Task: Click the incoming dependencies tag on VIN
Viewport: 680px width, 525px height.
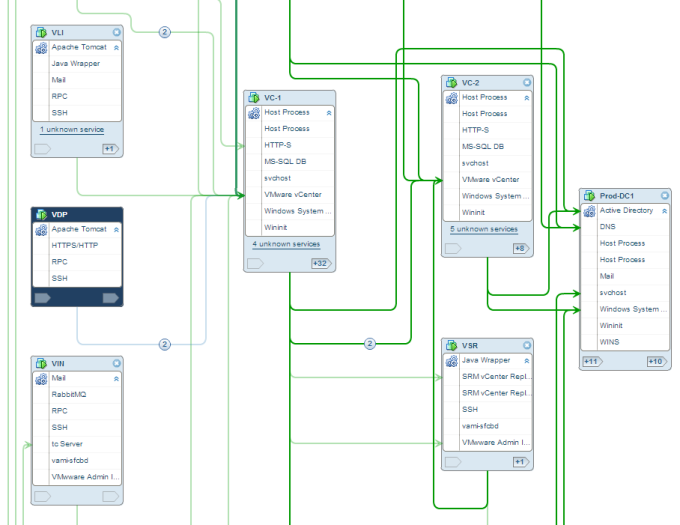Action: coord(42,496)
